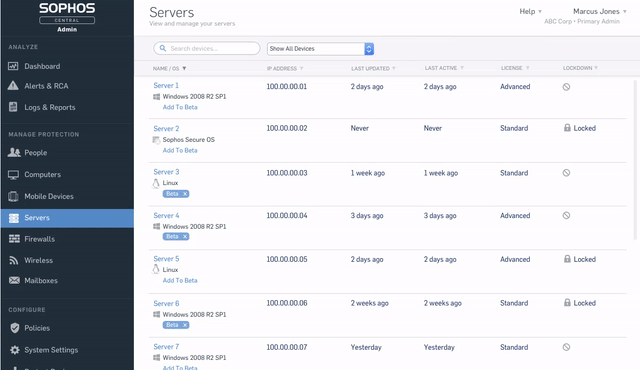Add Server 5 to Beta

[x=180, y=281]
